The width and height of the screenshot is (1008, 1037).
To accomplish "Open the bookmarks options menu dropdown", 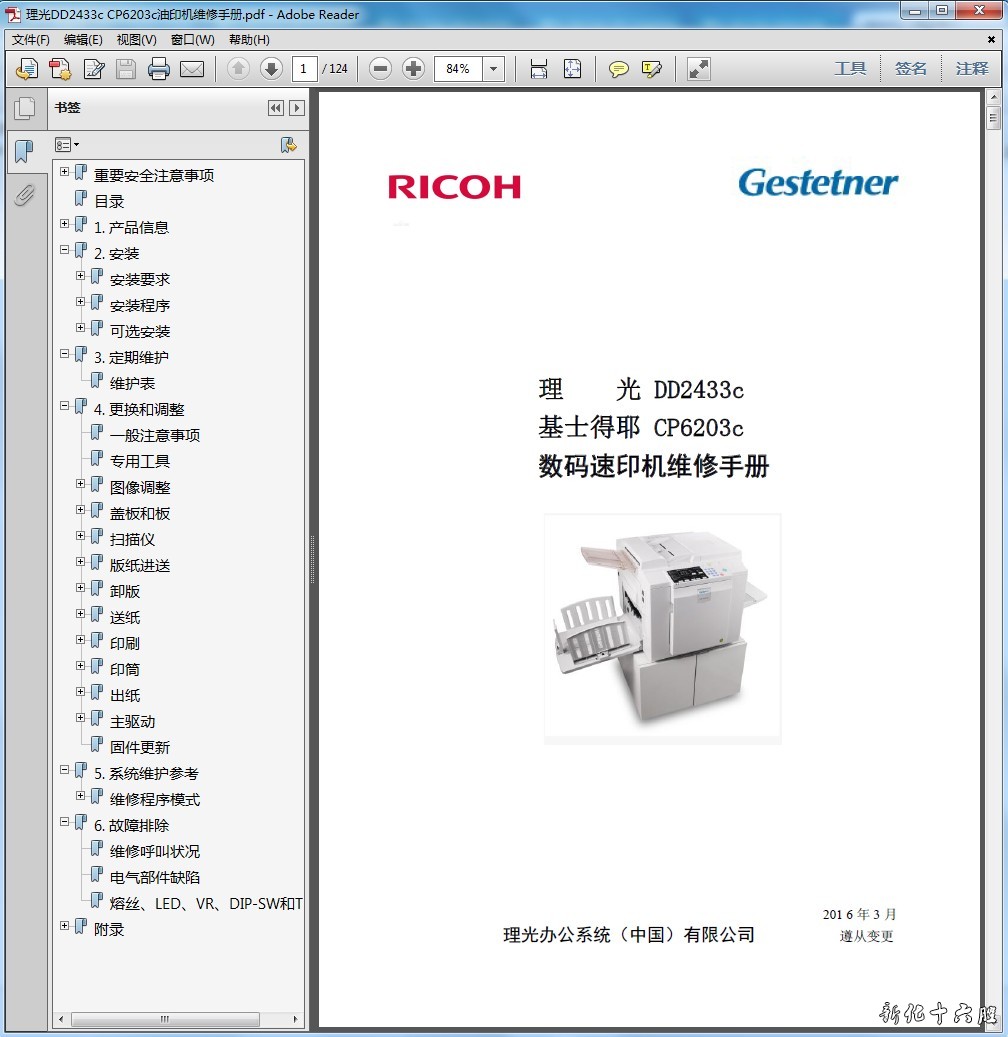I will tap(67, 145).
